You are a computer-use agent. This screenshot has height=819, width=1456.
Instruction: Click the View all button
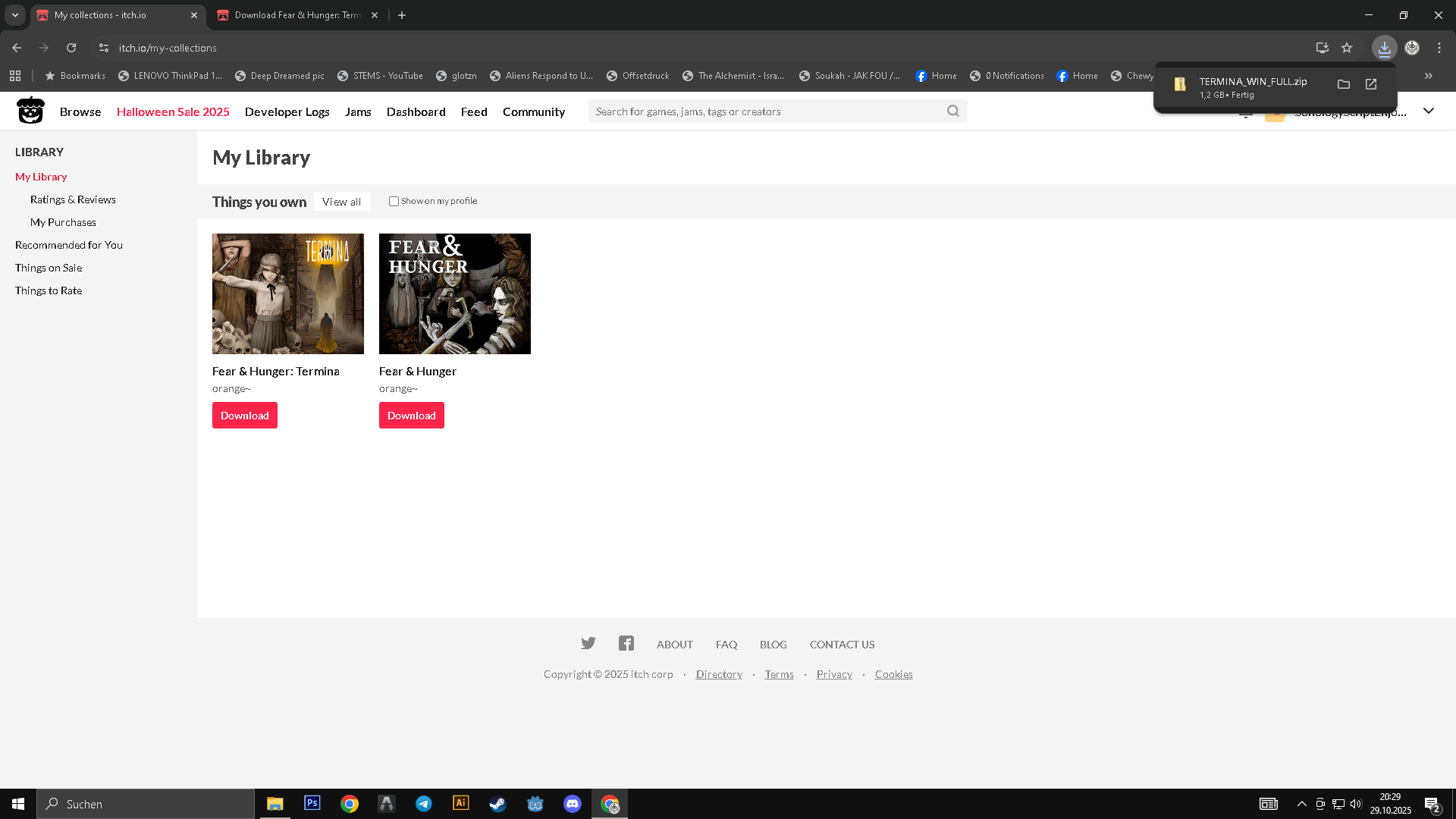[341, 202]
